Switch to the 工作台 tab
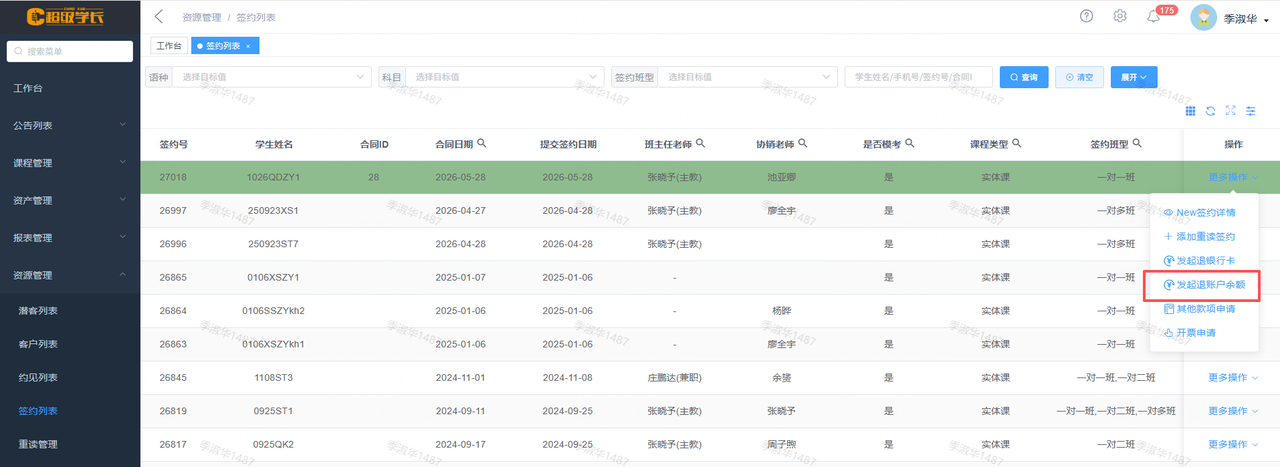The image size is (1280, 467). point(169,46)
